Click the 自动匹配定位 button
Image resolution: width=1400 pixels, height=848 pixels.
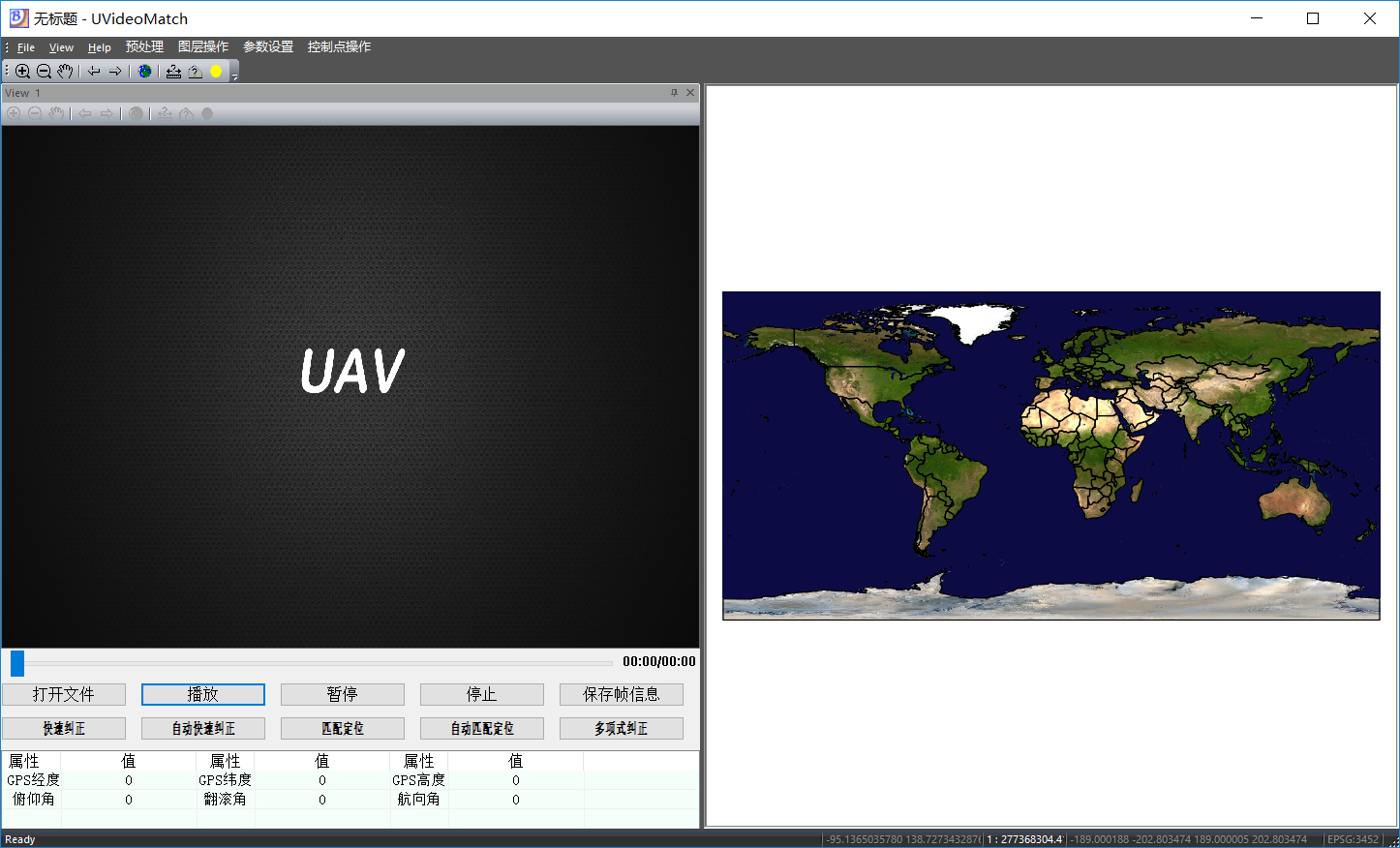pyautogui.click(x=482, y=728)
